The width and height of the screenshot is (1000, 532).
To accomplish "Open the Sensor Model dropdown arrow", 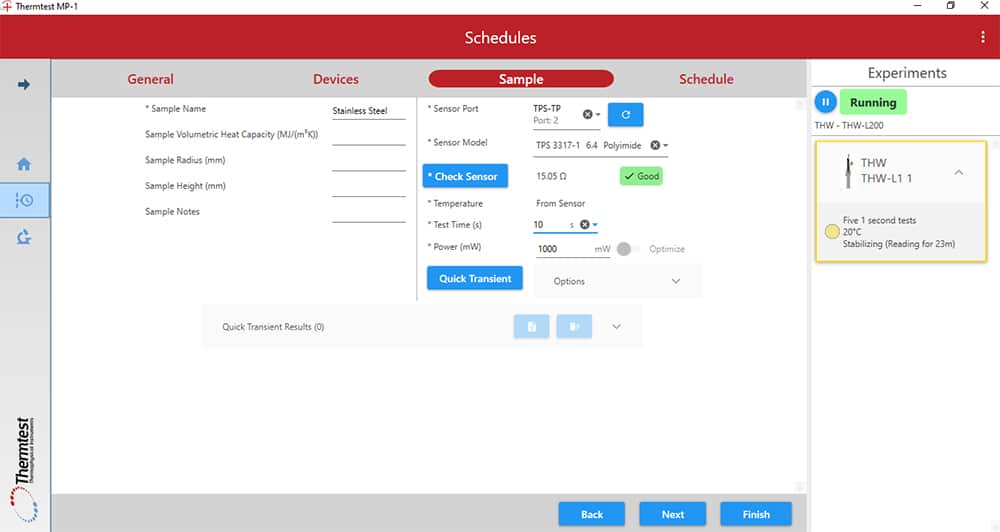I will [x=665, y=145].
